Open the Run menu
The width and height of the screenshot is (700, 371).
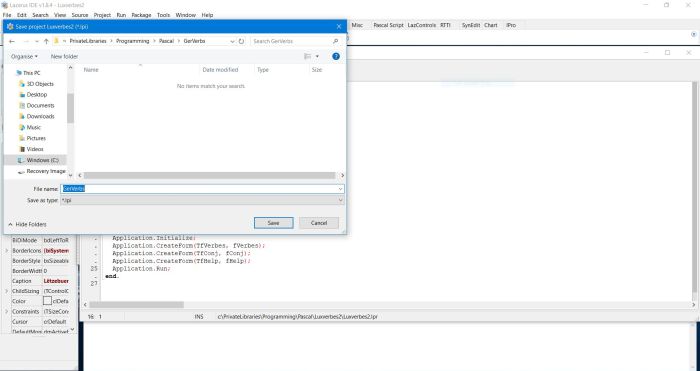pos(121,15)
